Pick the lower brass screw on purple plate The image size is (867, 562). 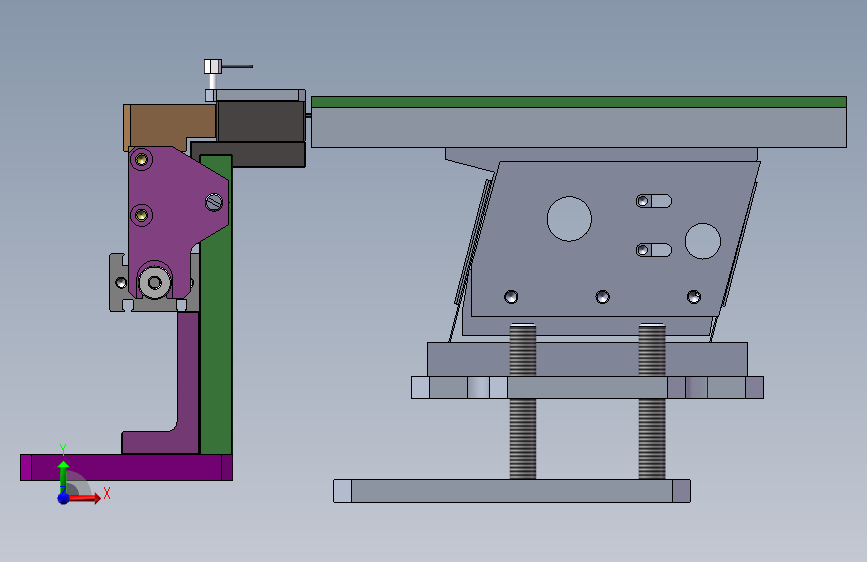click(x=142, y=215)
